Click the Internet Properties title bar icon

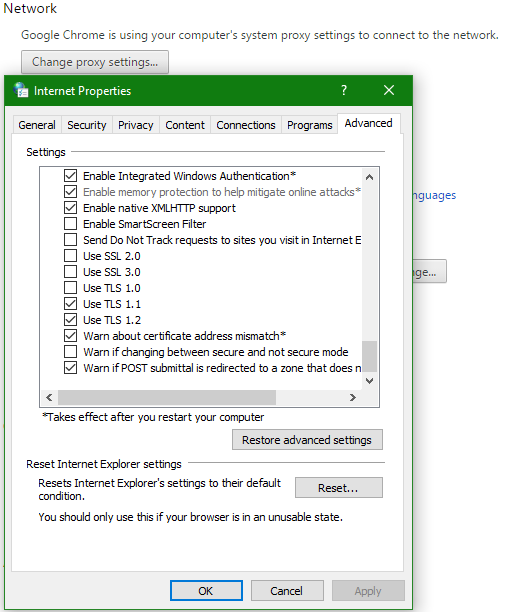pos(20,90)
